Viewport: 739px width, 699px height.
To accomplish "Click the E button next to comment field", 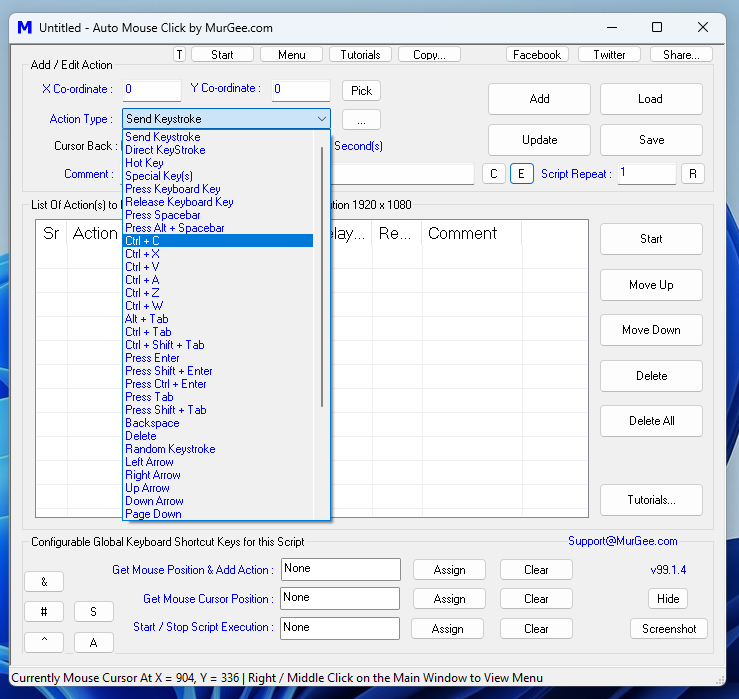I will click(521, 174).
